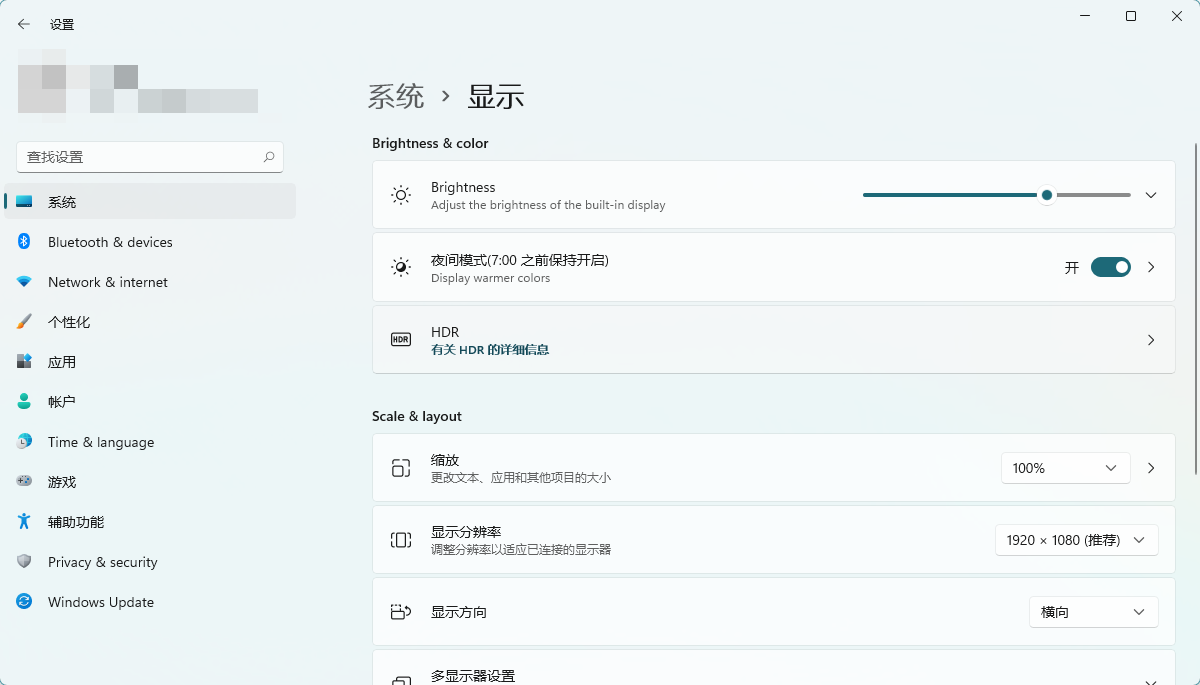The image size is (1200, 685).
Task: Click the 查找设置 search field
Action: [x=140, y=157]
